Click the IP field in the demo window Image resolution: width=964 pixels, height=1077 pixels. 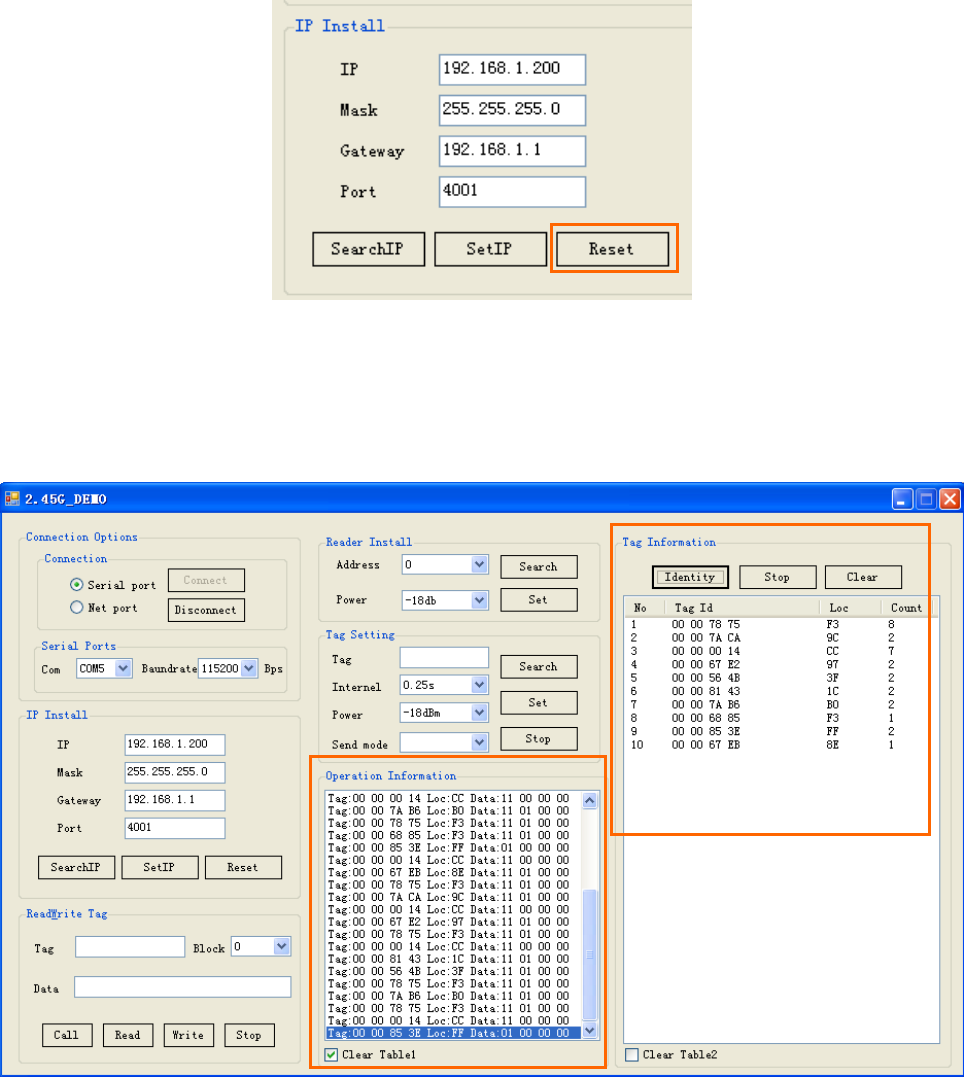tap(175, 745)
